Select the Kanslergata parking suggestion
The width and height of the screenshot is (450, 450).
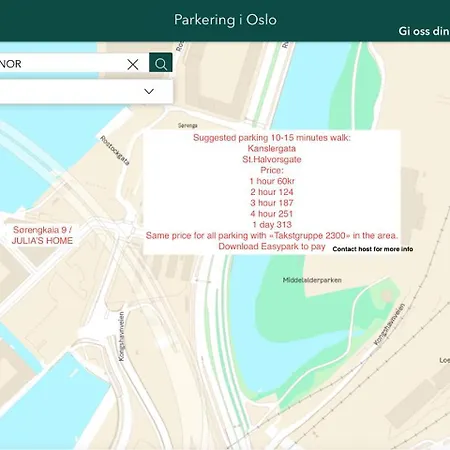pyautogui.click(x=272, y=148)
